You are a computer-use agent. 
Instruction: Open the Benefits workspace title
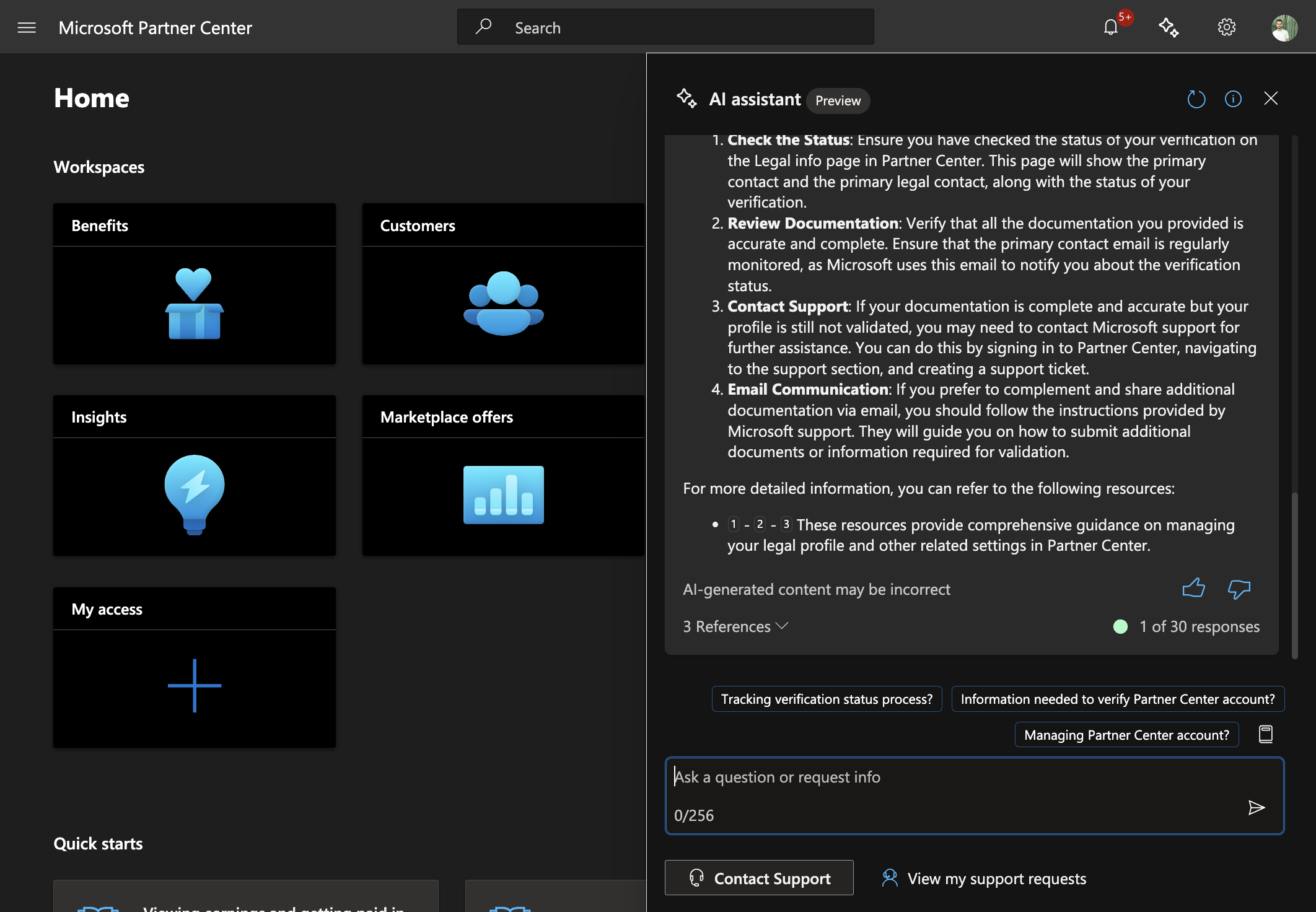coord(100,226)
